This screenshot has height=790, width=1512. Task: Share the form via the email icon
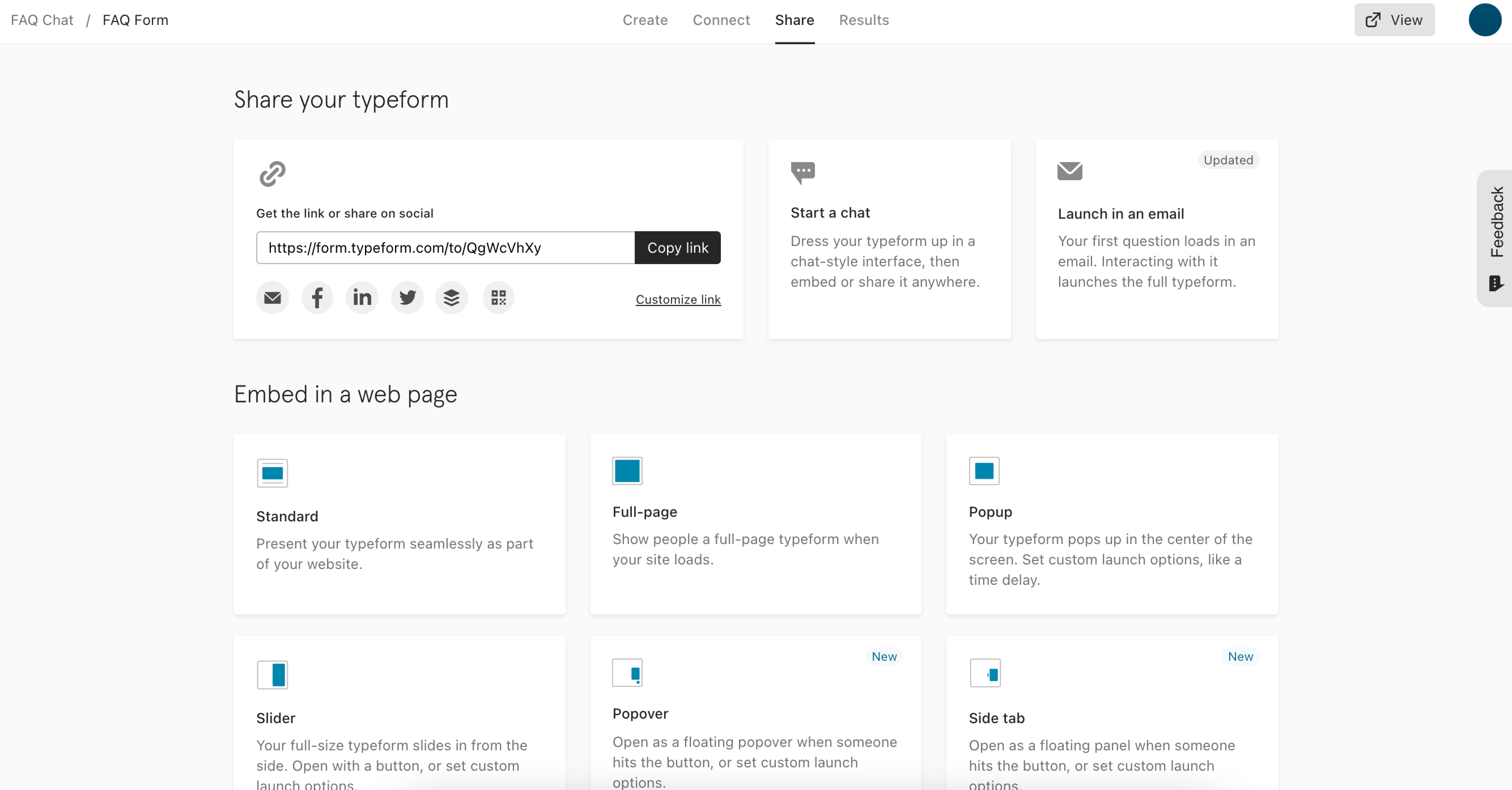(272, 298)
